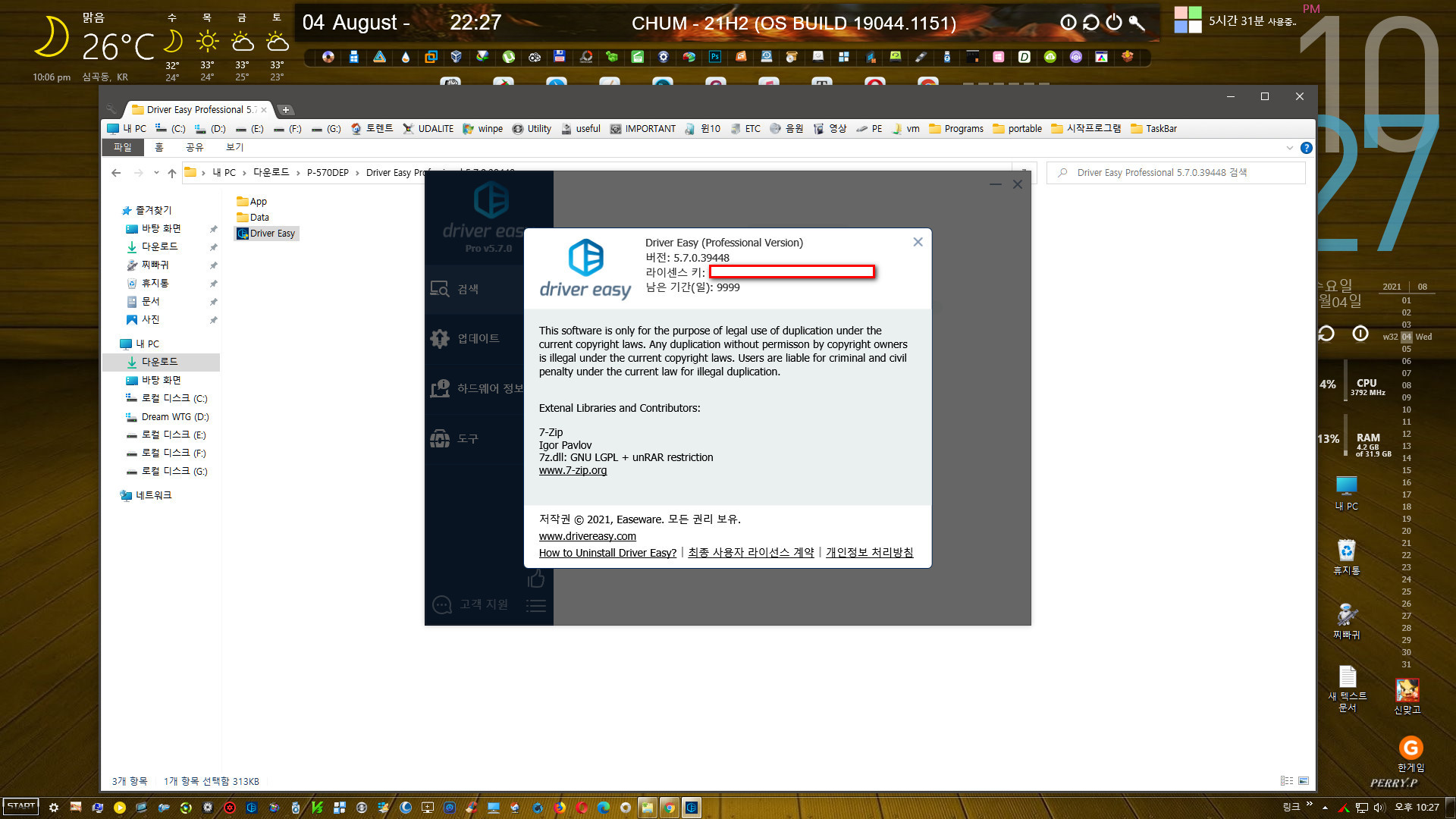Select the Driver Easy executable file
The height and width of the screenshot is (819, 1456).
tap(266, 234)
